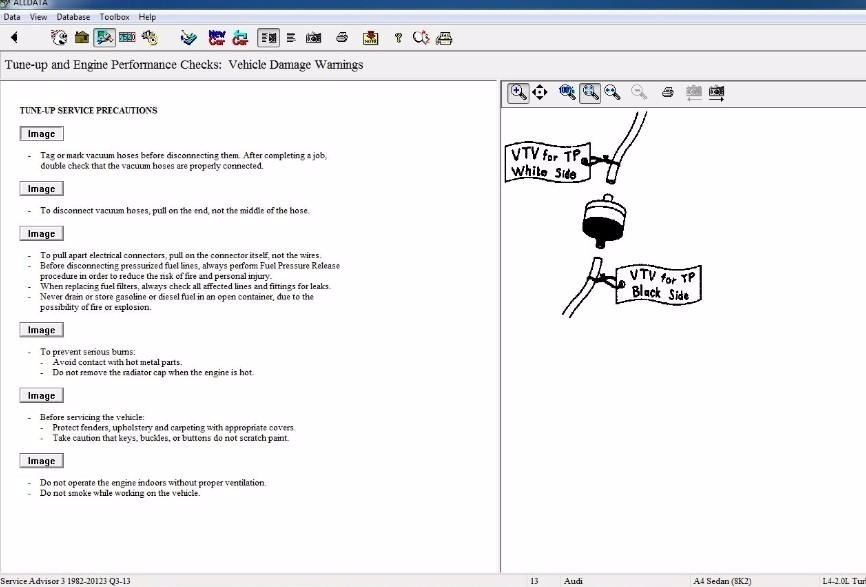Open the Data menu
Viewport: 866px width, 587px height.
(12, 17)
